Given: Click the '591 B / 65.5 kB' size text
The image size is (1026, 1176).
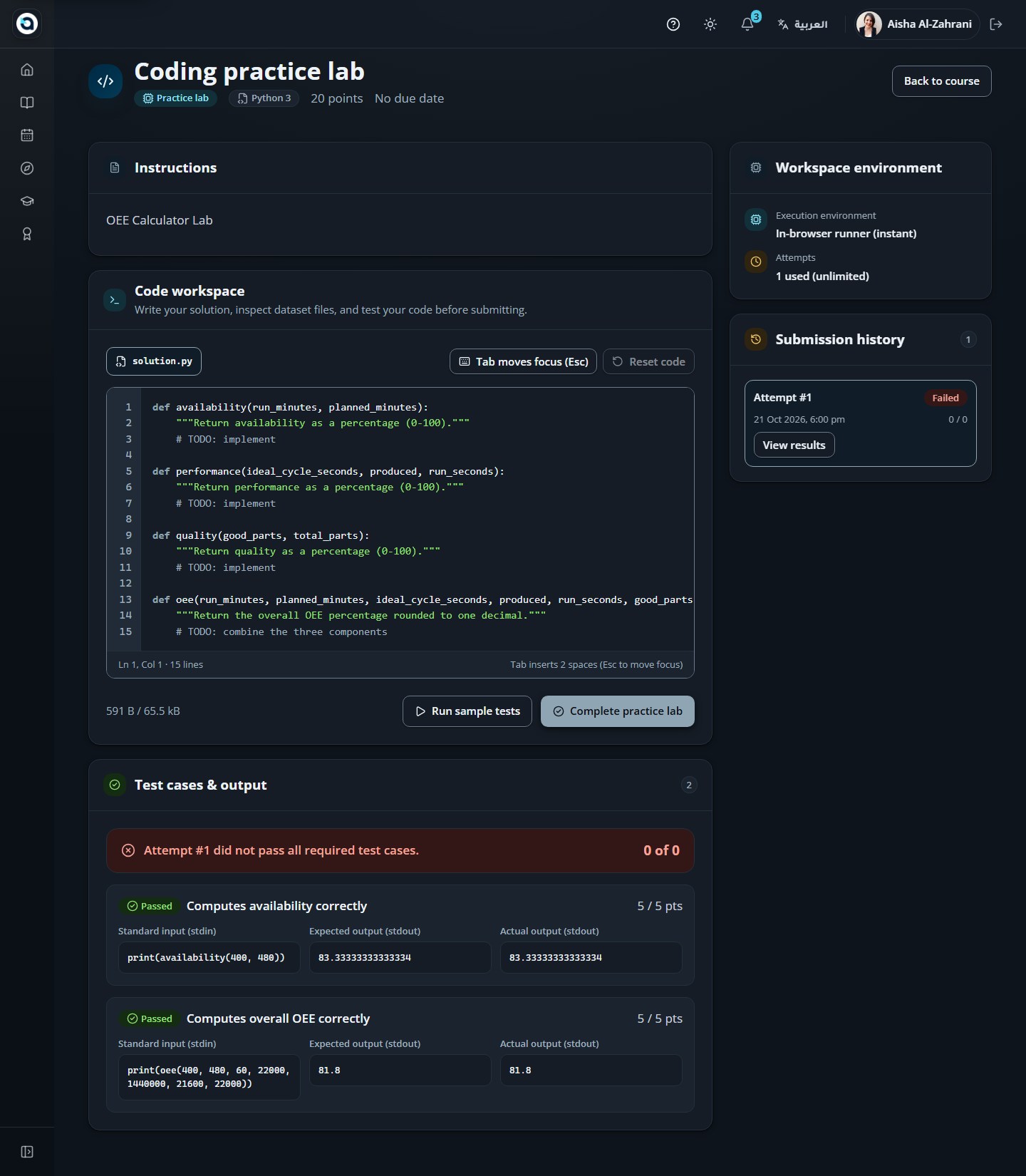Looking at the screenshot, I should [143, 711].
